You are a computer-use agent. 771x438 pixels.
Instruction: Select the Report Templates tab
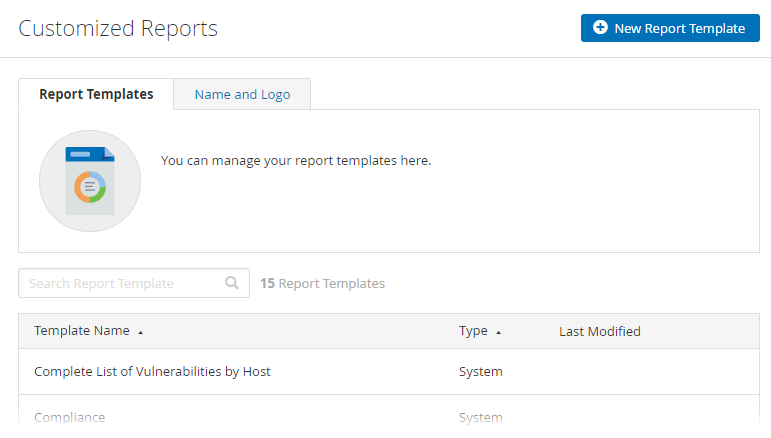[x=96, y=94]
